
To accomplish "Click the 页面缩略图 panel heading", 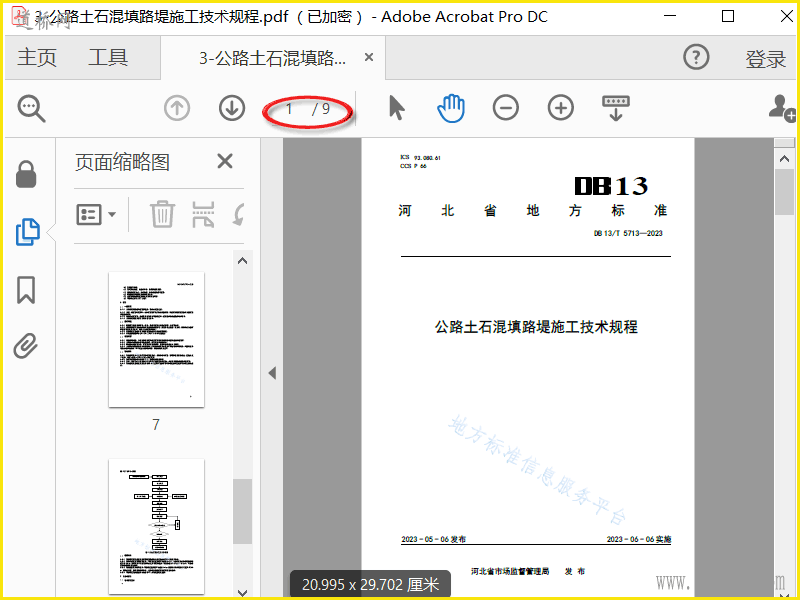I will [122, 162].
